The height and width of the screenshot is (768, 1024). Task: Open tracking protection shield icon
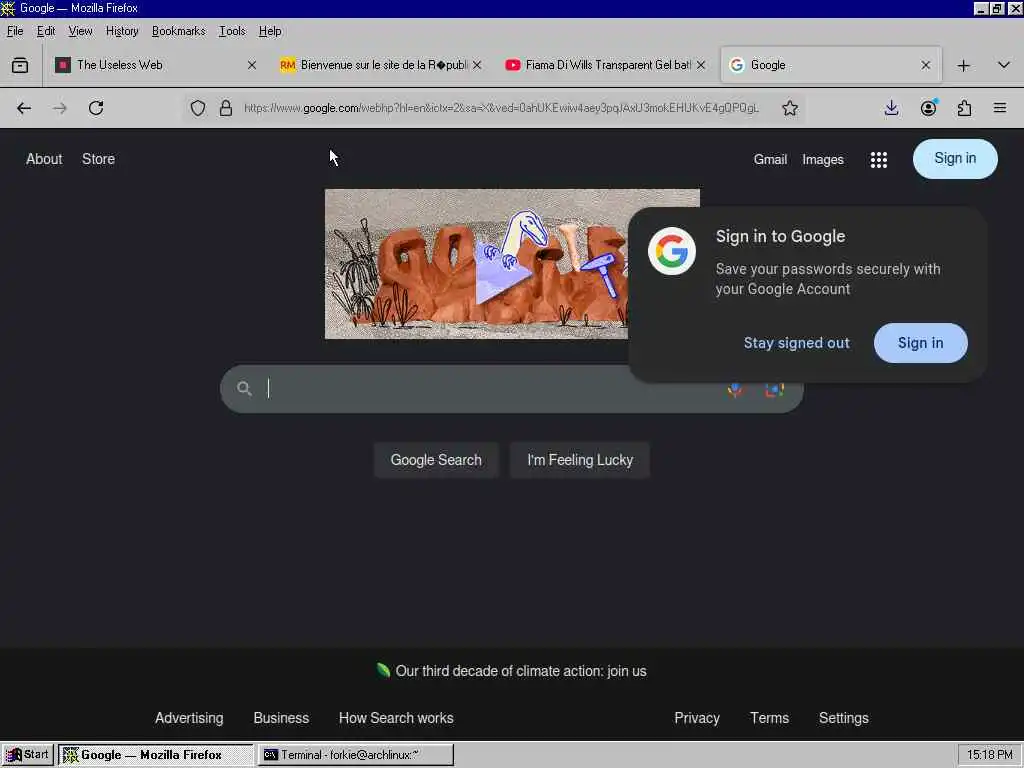tap(198, 108)
